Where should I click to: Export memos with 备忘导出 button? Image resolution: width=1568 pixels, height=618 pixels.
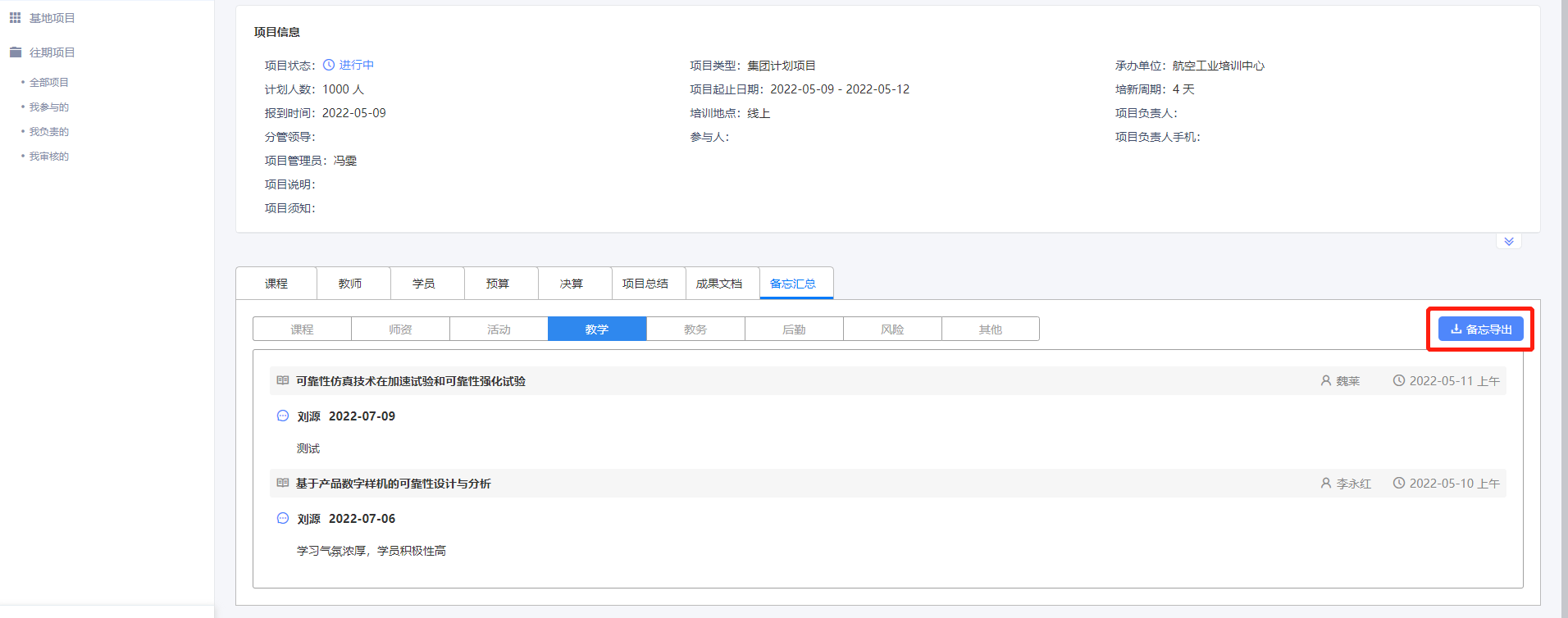coord(1481,329)
